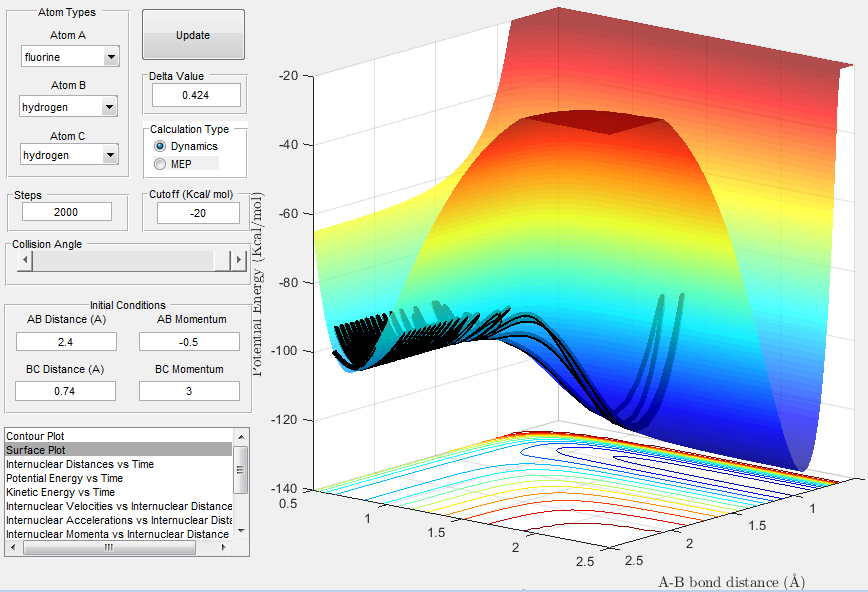Select the AB Distance input box
868x592 pixels.
tap(66, 342)
